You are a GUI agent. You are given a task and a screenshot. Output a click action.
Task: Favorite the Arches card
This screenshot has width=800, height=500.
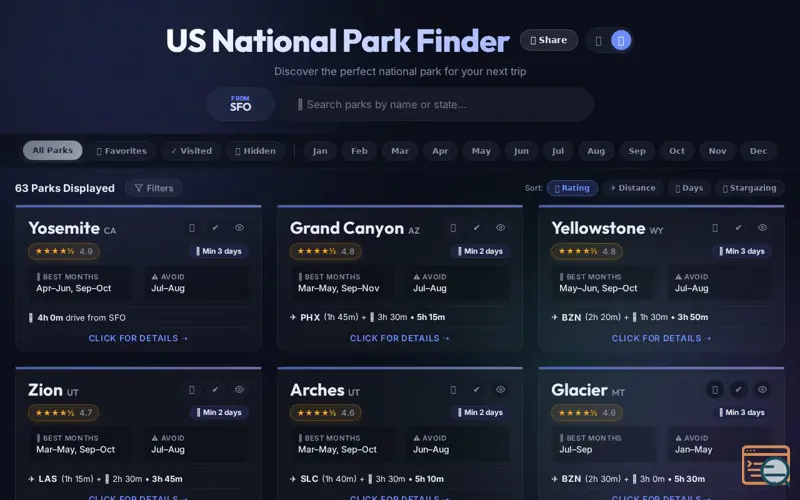click(x=453, y=390)
